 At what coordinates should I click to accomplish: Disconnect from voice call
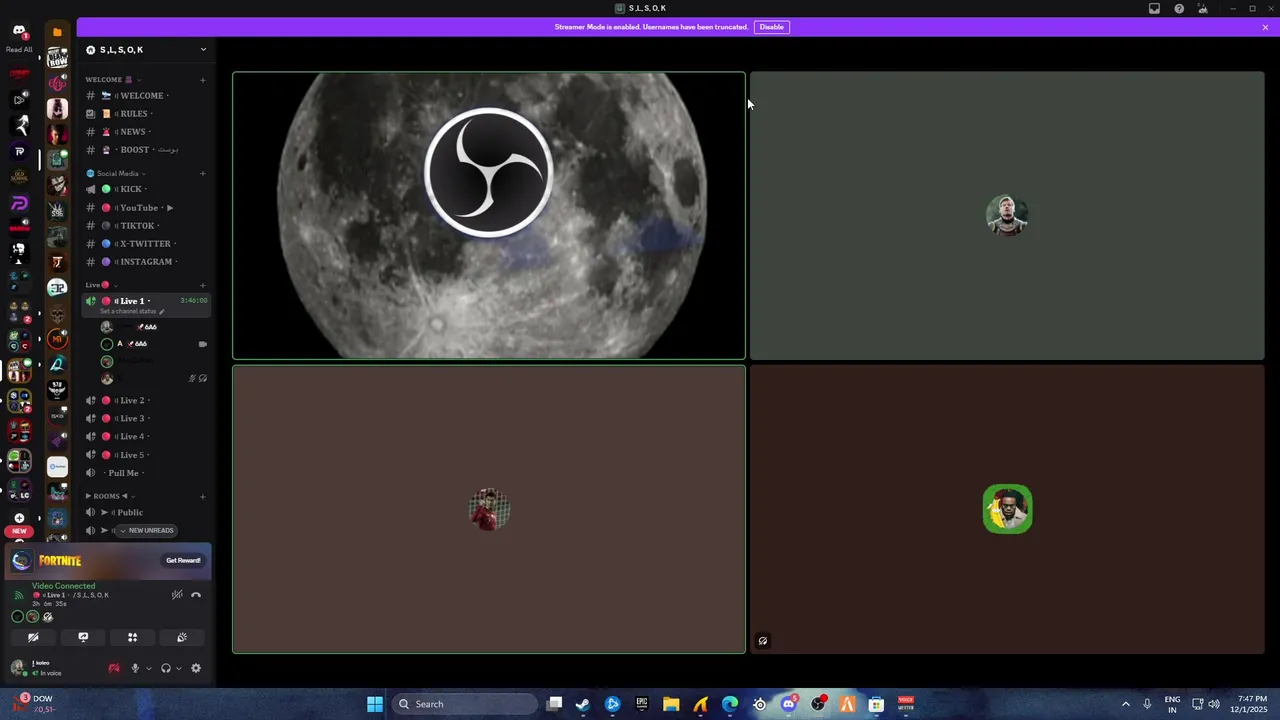coord(196,595)
